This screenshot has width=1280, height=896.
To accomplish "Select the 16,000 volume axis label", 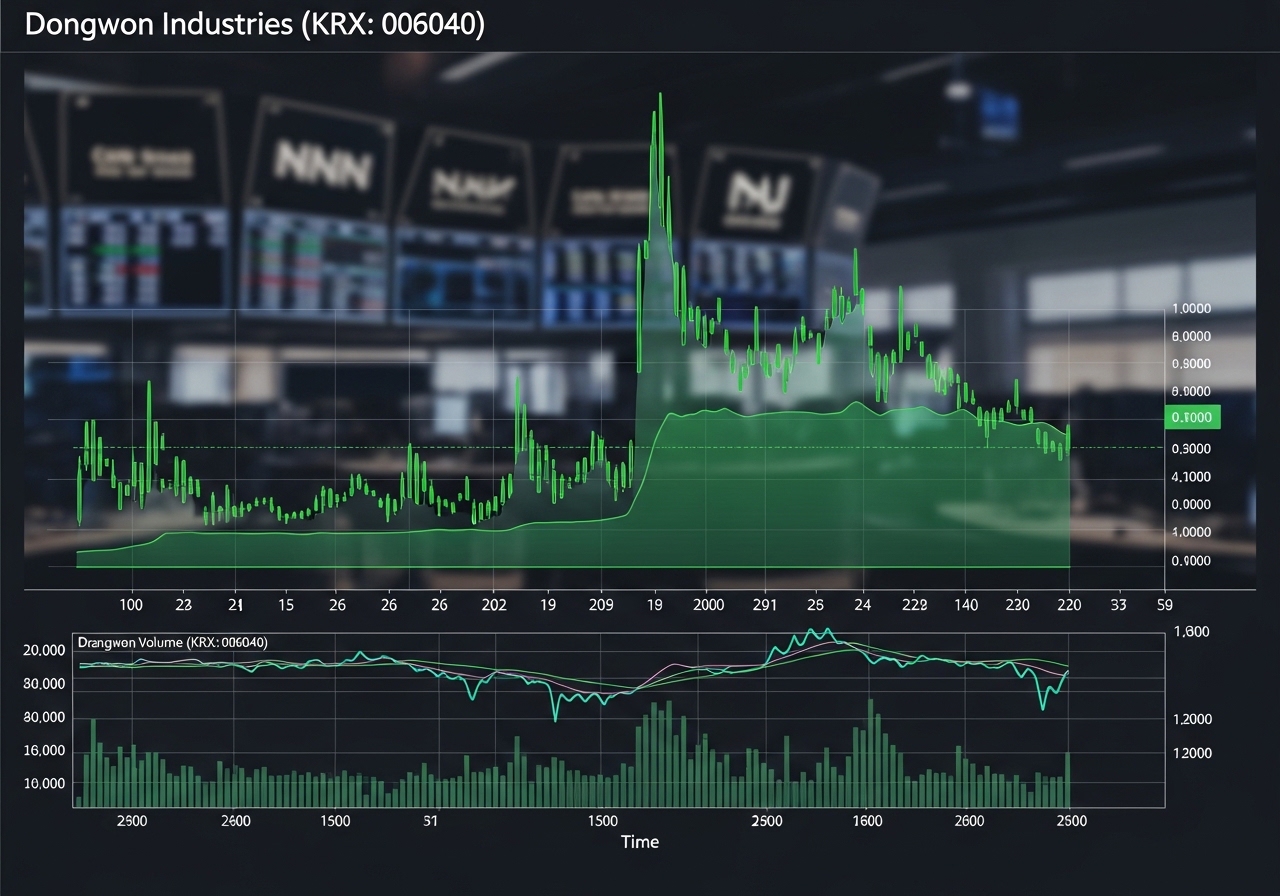I will (44, 751).
